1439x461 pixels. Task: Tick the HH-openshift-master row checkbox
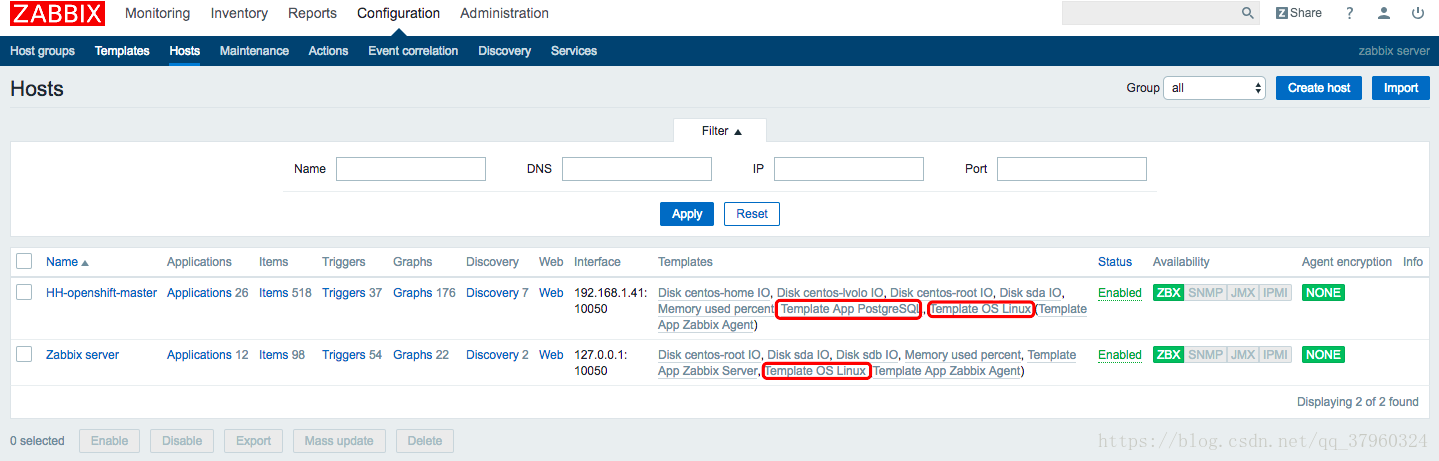pos(25,292)
